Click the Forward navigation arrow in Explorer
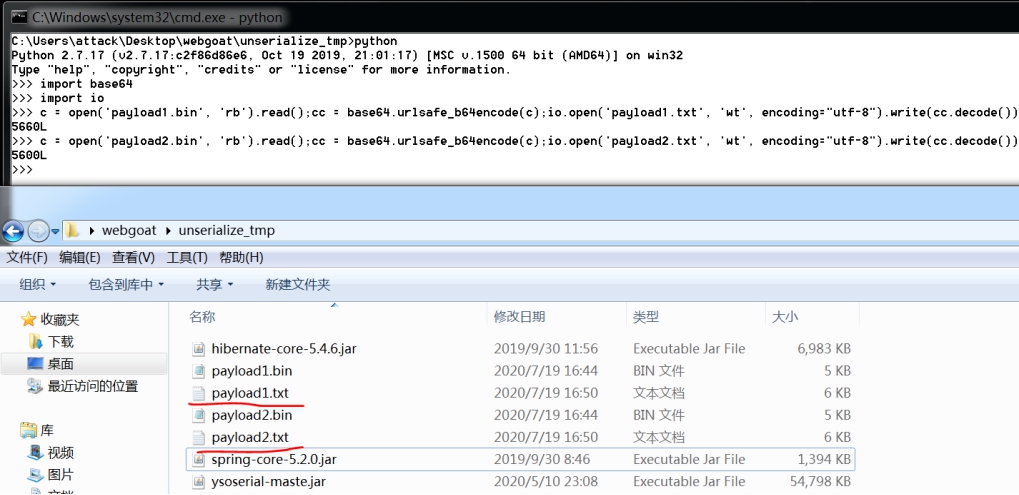Screen dimensions: 1019x495 click(38, 231)
